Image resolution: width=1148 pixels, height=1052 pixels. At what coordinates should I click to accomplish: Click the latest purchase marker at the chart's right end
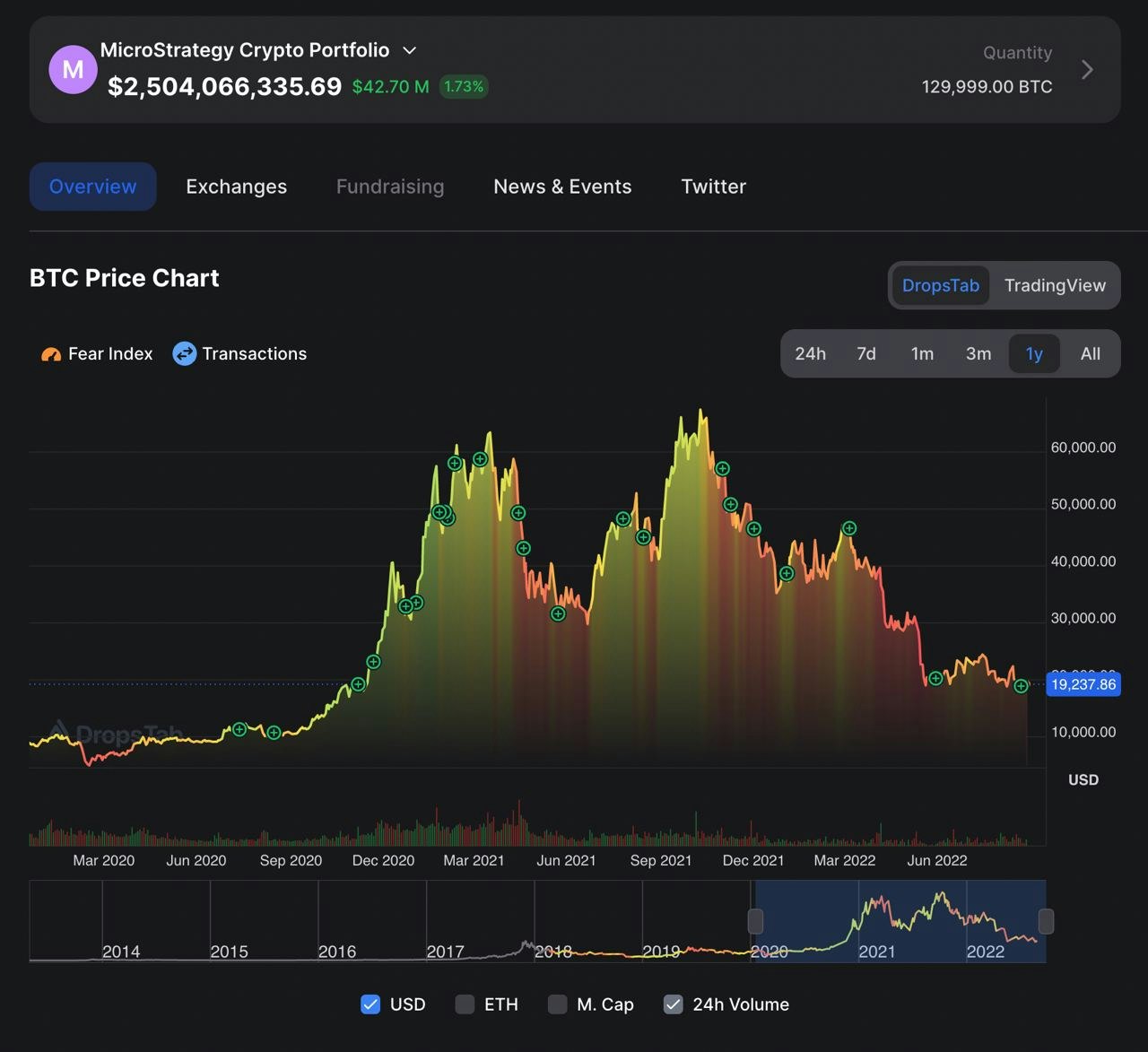point(1021,686)
